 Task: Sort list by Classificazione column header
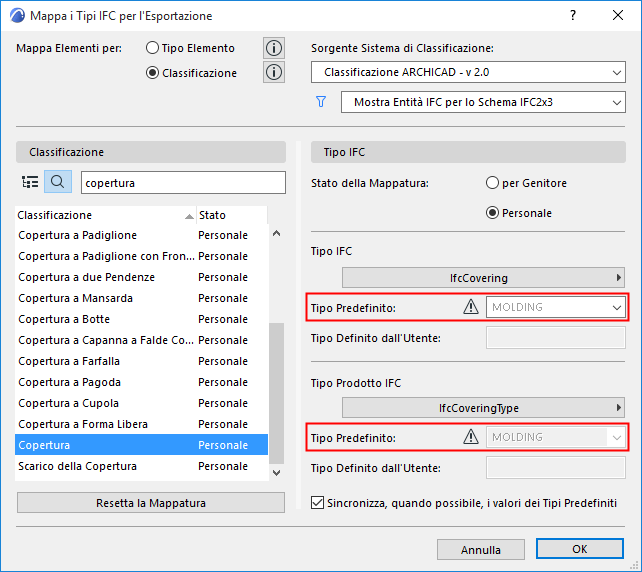(100, 215)
